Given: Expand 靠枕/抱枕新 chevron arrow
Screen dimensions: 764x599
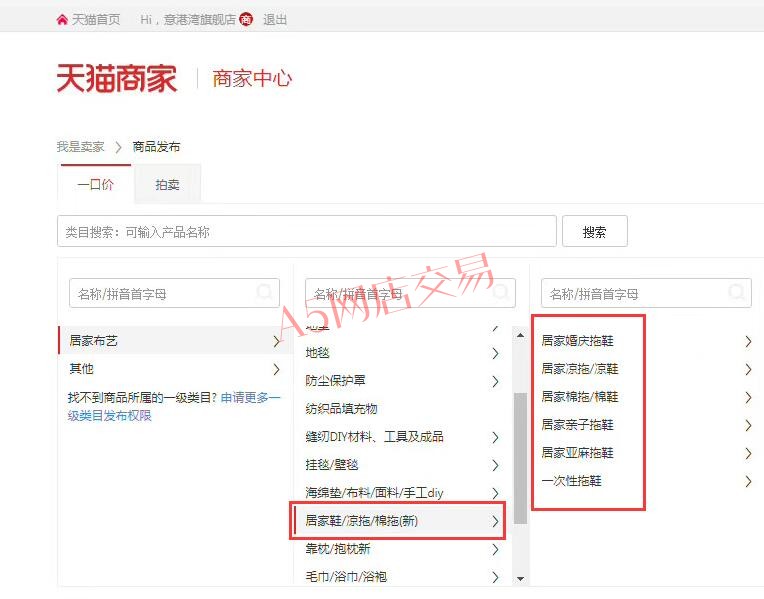Looking at the screenshot, I should [495, 550].
